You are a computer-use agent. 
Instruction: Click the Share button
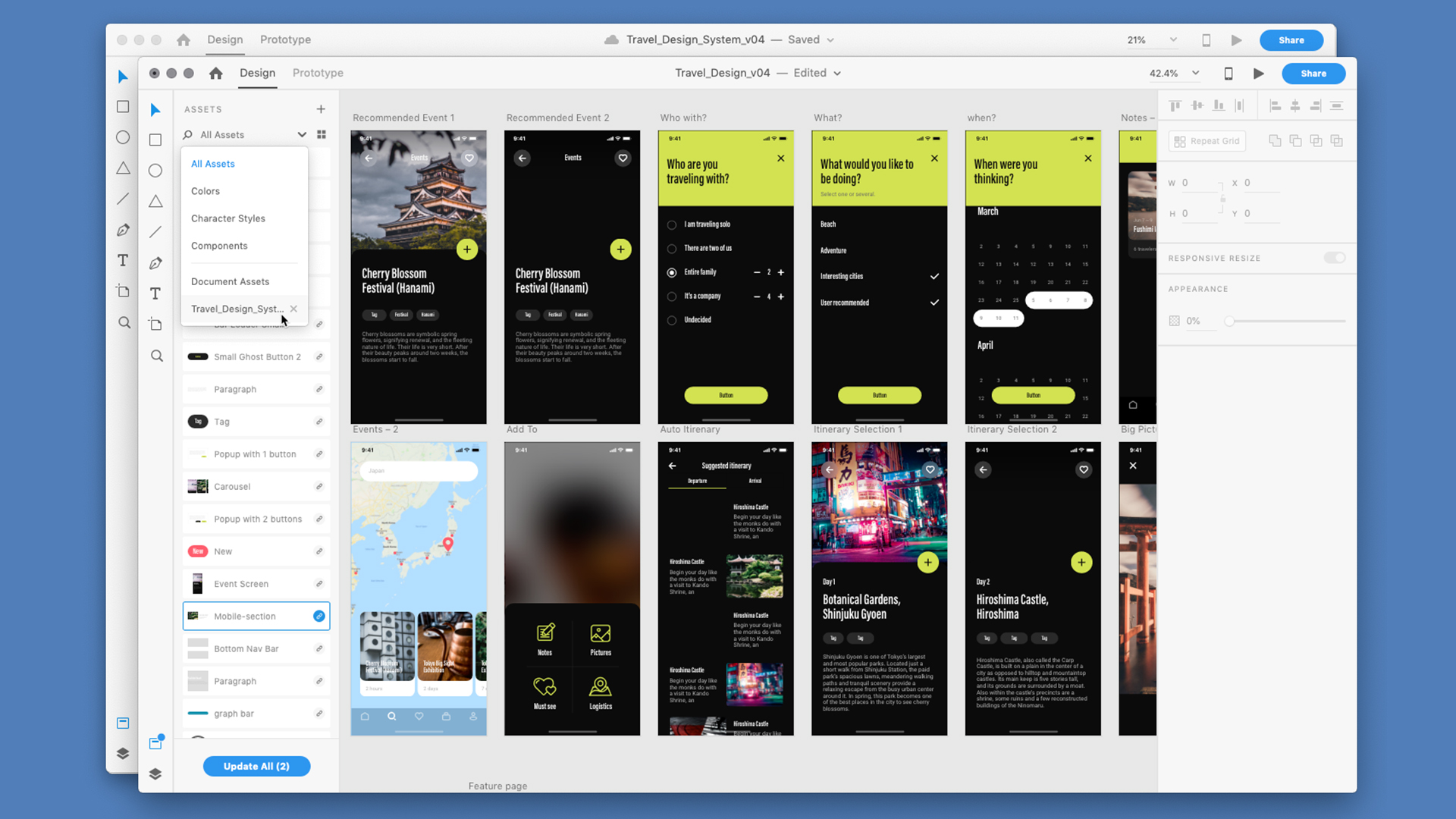coord(1313,72)
